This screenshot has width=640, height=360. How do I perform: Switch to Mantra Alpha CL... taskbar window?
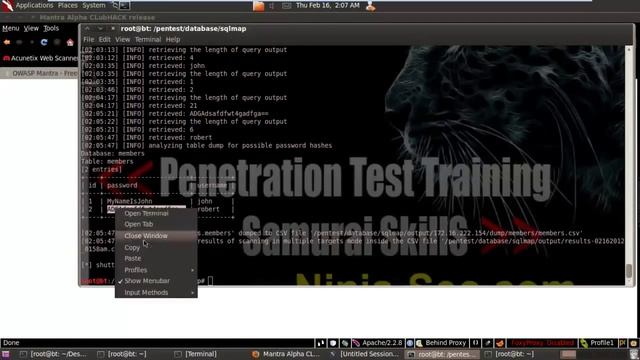tap(287, 354)
